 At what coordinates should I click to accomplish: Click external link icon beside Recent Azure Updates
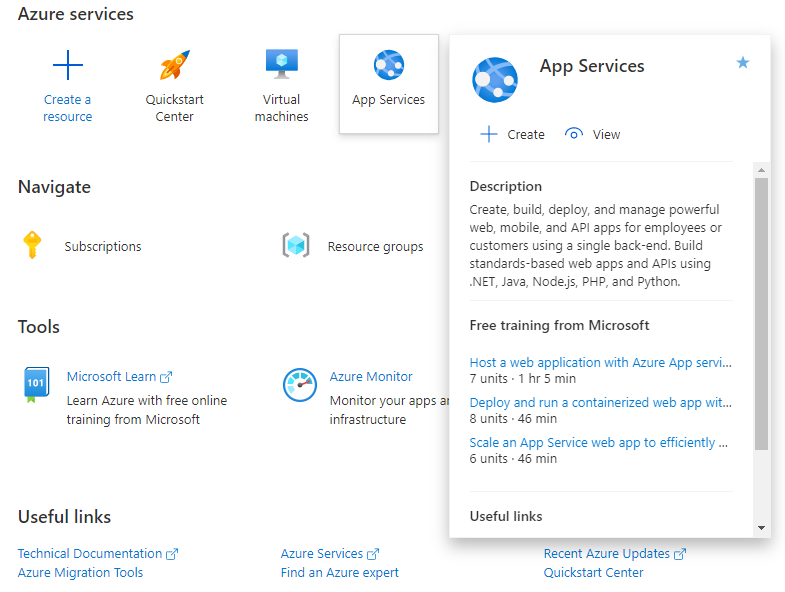pyautogui.click(x=680, y=554)
